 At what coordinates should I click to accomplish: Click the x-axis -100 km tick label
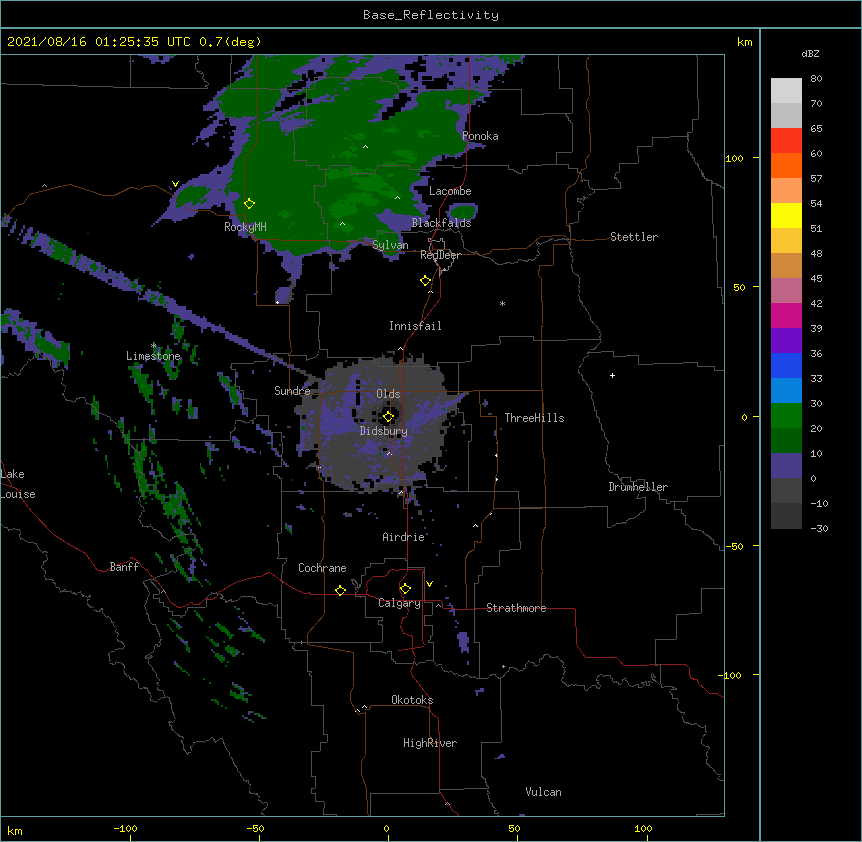(125, 828)
